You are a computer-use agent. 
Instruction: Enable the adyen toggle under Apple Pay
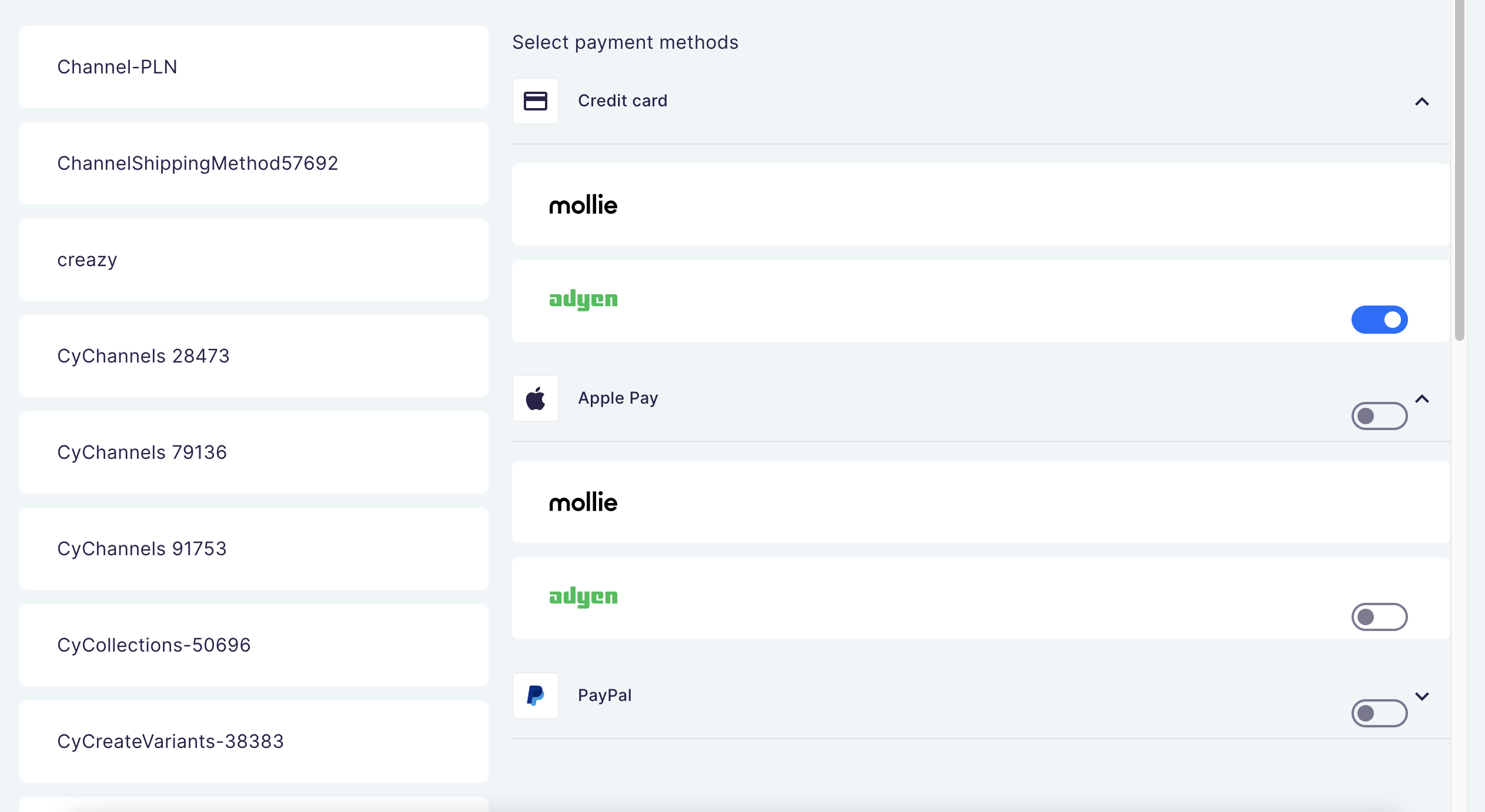pyautogui.click(x=1380, y=617)
